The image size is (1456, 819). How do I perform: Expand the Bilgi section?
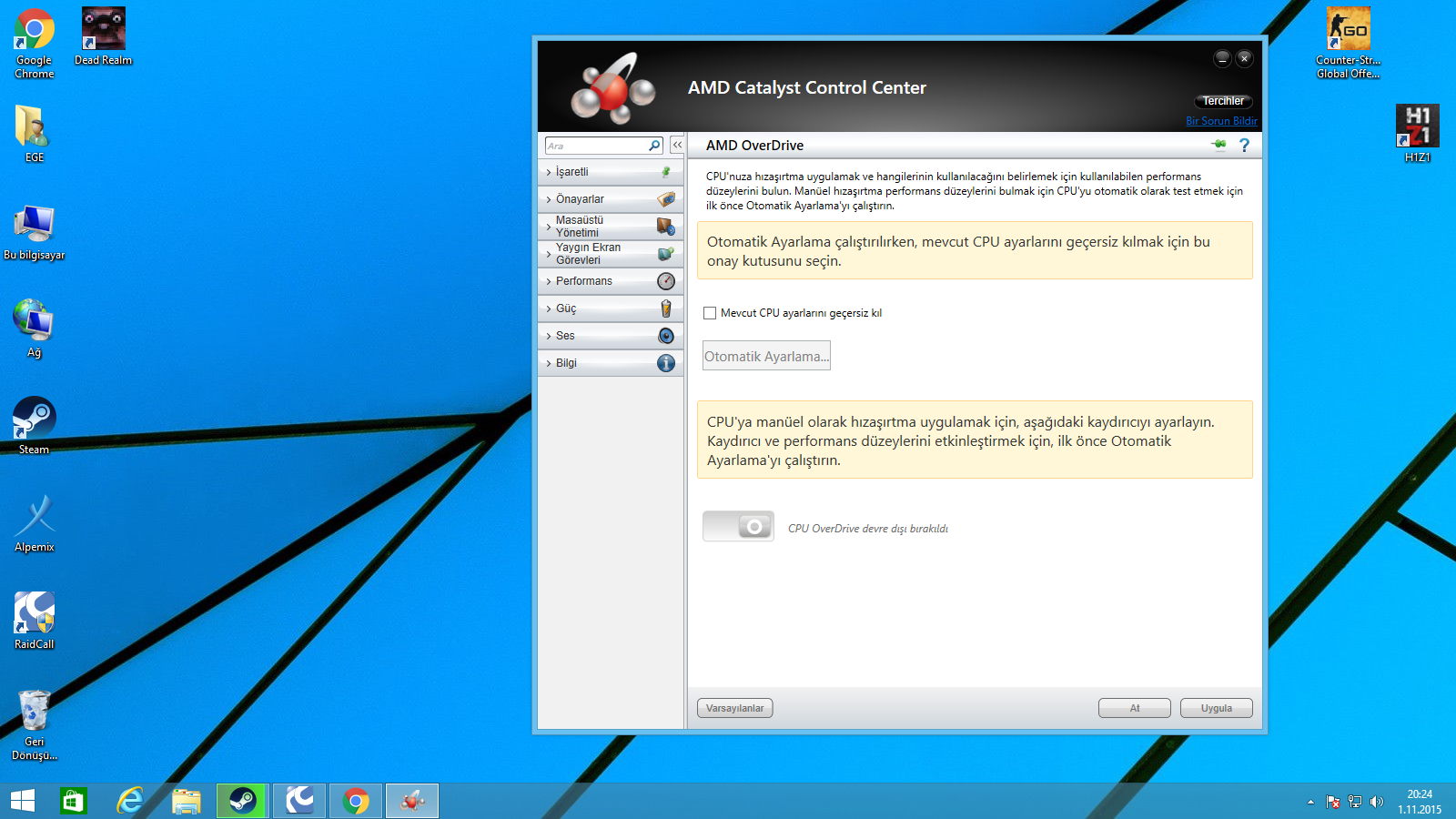[611, 363]
